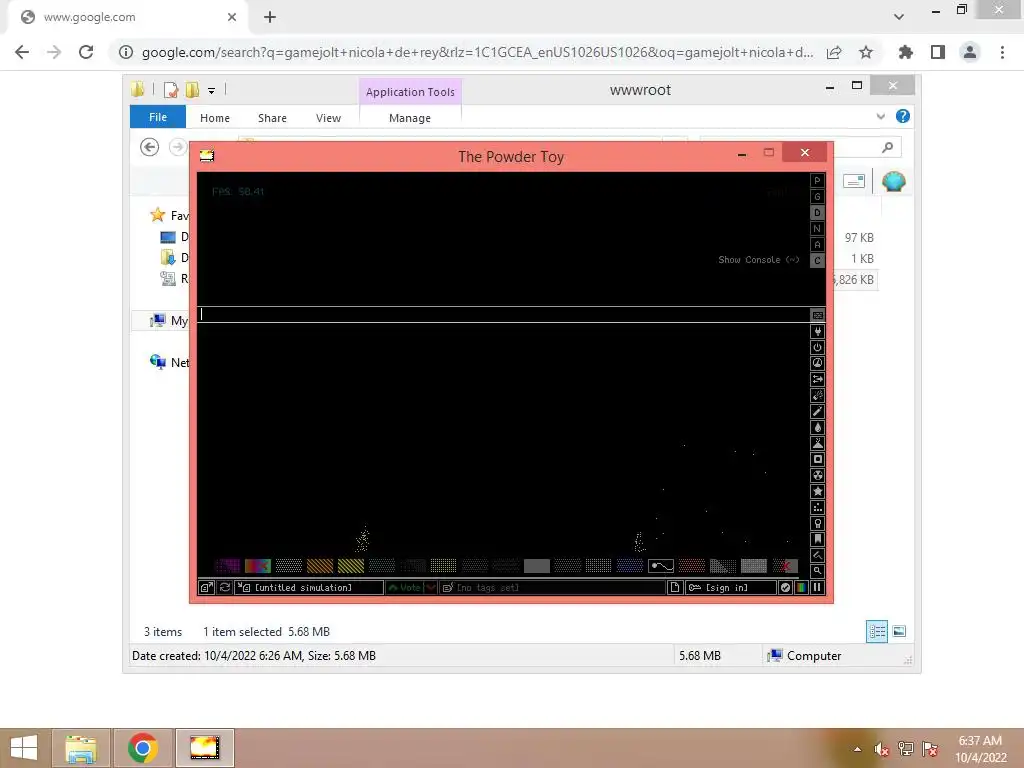The height and width of the screenshot is (768, 1024).
Task: Open the Decoration tools menu
Action: coord(817,555)
